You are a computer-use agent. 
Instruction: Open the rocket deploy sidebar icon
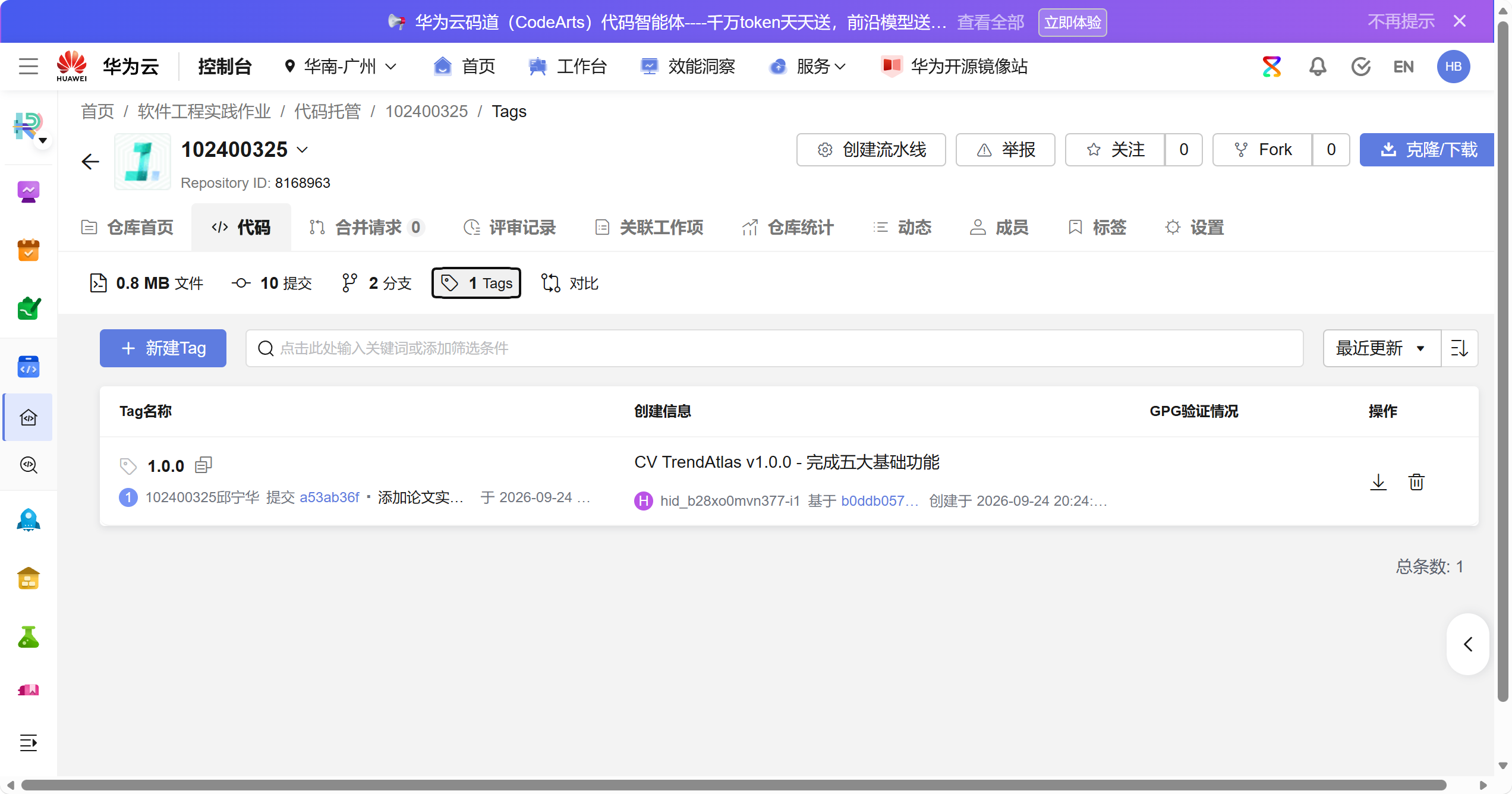click(x=29, y=520)
